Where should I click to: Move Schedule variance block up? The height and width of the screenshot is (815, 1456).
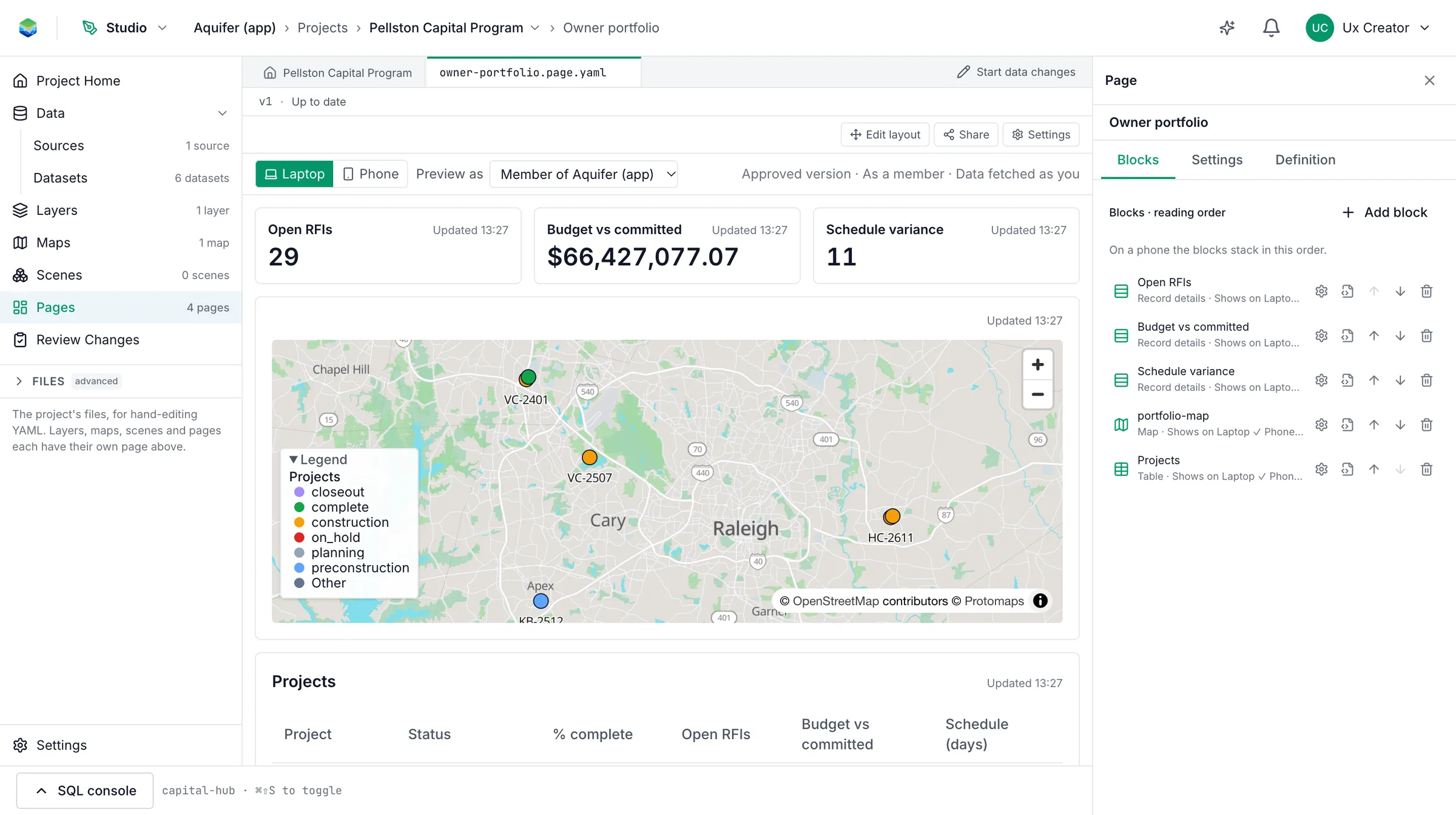(1374, 380)
